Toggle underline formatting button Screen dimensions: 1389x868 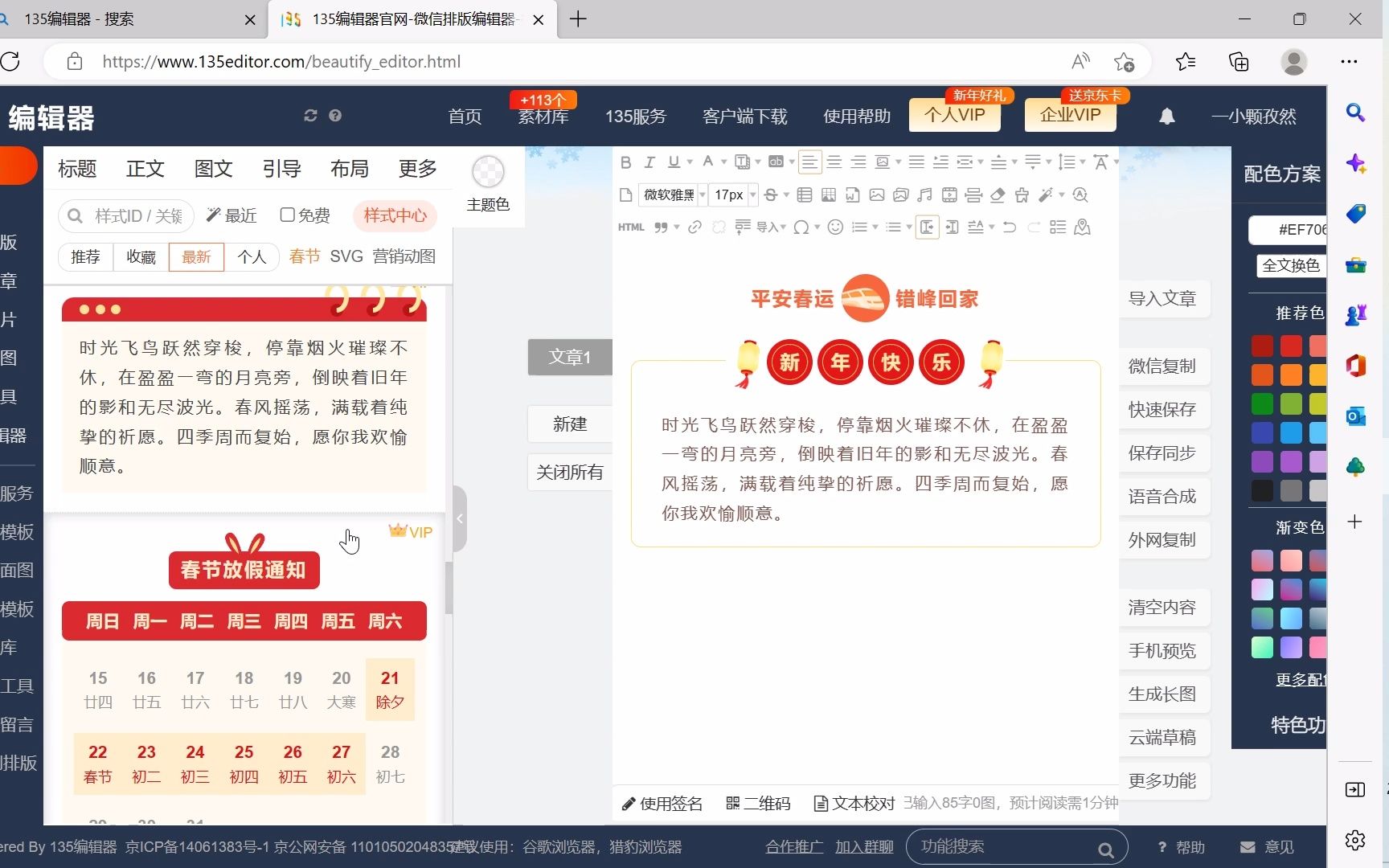click(674, 162)
